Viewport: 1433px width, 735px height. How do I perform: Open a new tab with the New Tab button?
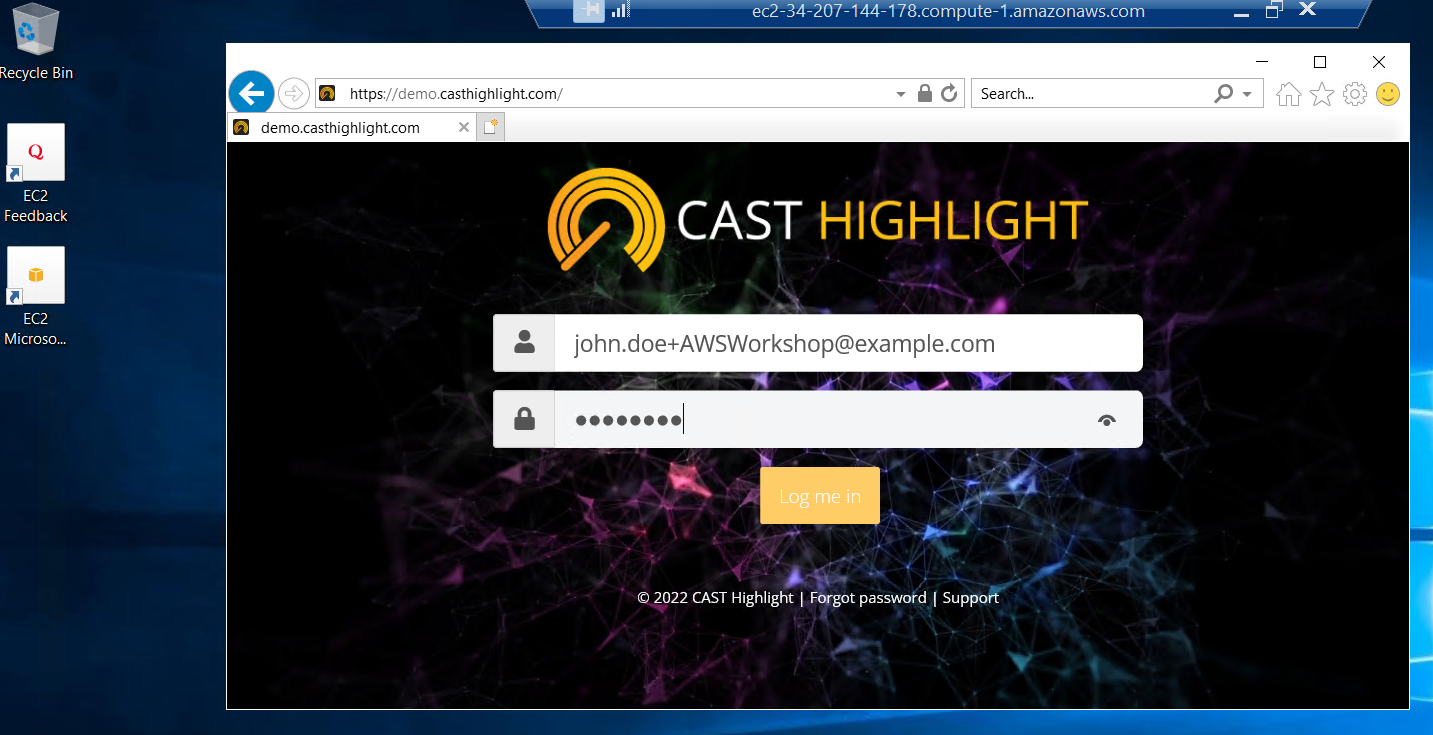click(x=490, y=128)
